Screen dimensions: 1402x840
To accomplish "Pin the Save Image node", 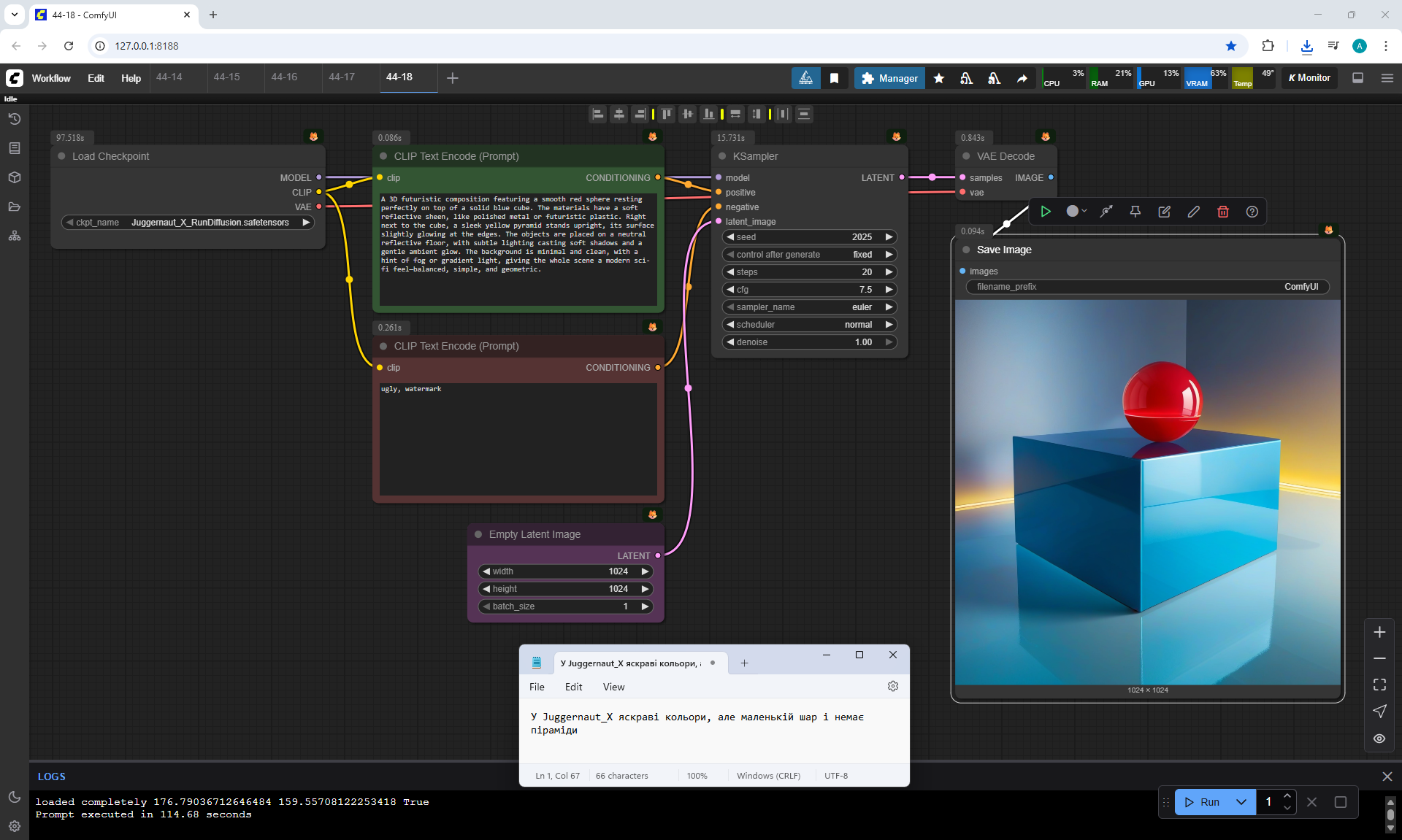I will coord(1135,212).
